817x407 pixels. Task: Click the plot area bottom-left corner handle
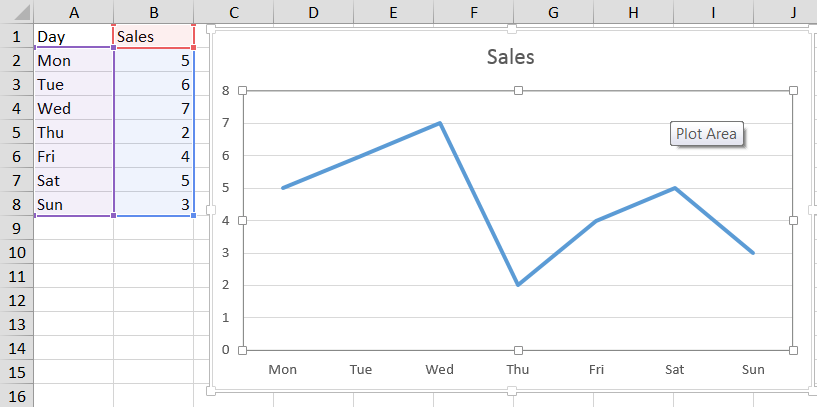pyautogui.click(x=242, y=350)
